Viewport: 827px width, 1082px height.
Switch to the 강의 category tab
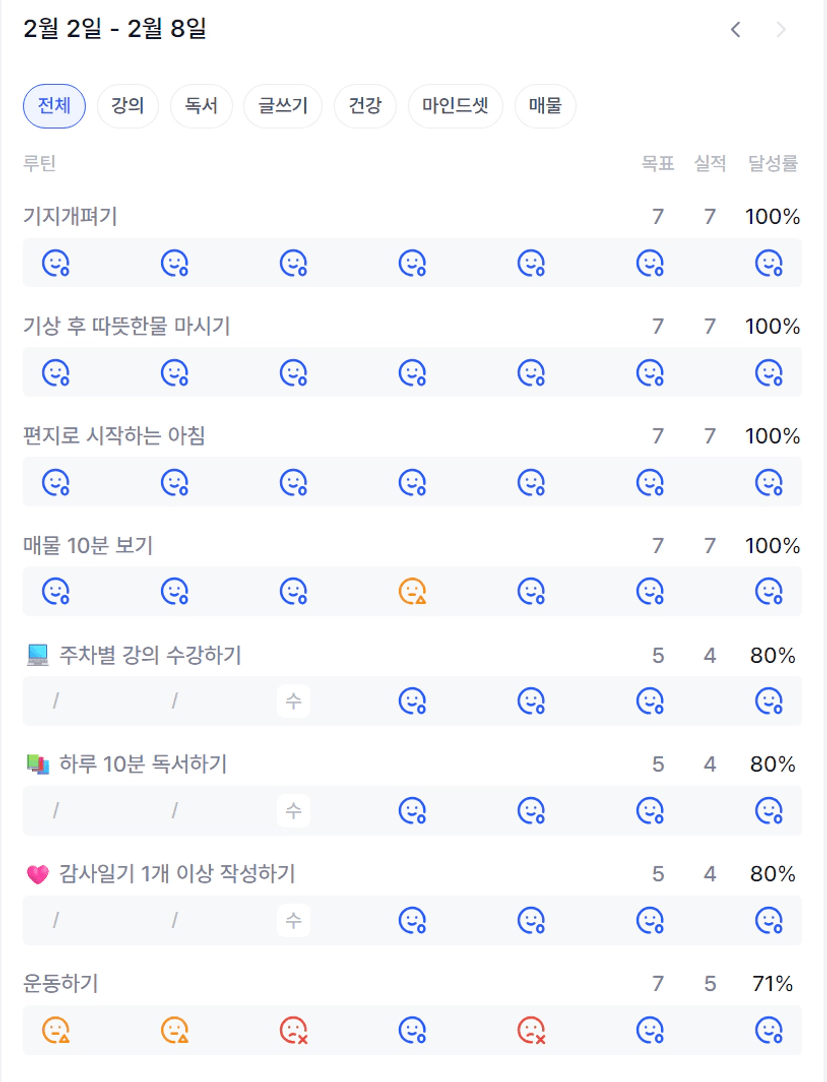(x=127, y=106)
